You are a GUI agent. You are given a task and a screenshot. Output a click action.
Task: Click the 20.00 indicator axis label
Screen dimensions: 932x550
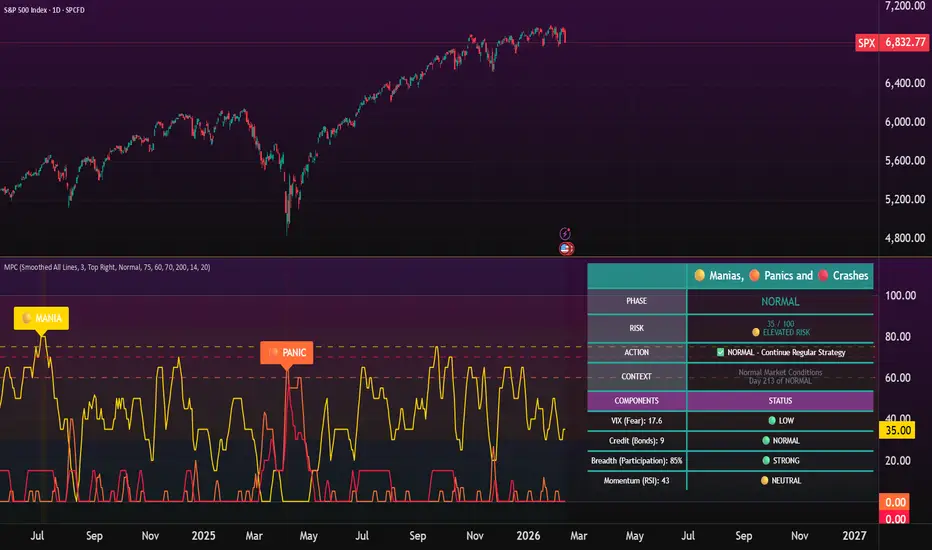[x=898, y=461]
